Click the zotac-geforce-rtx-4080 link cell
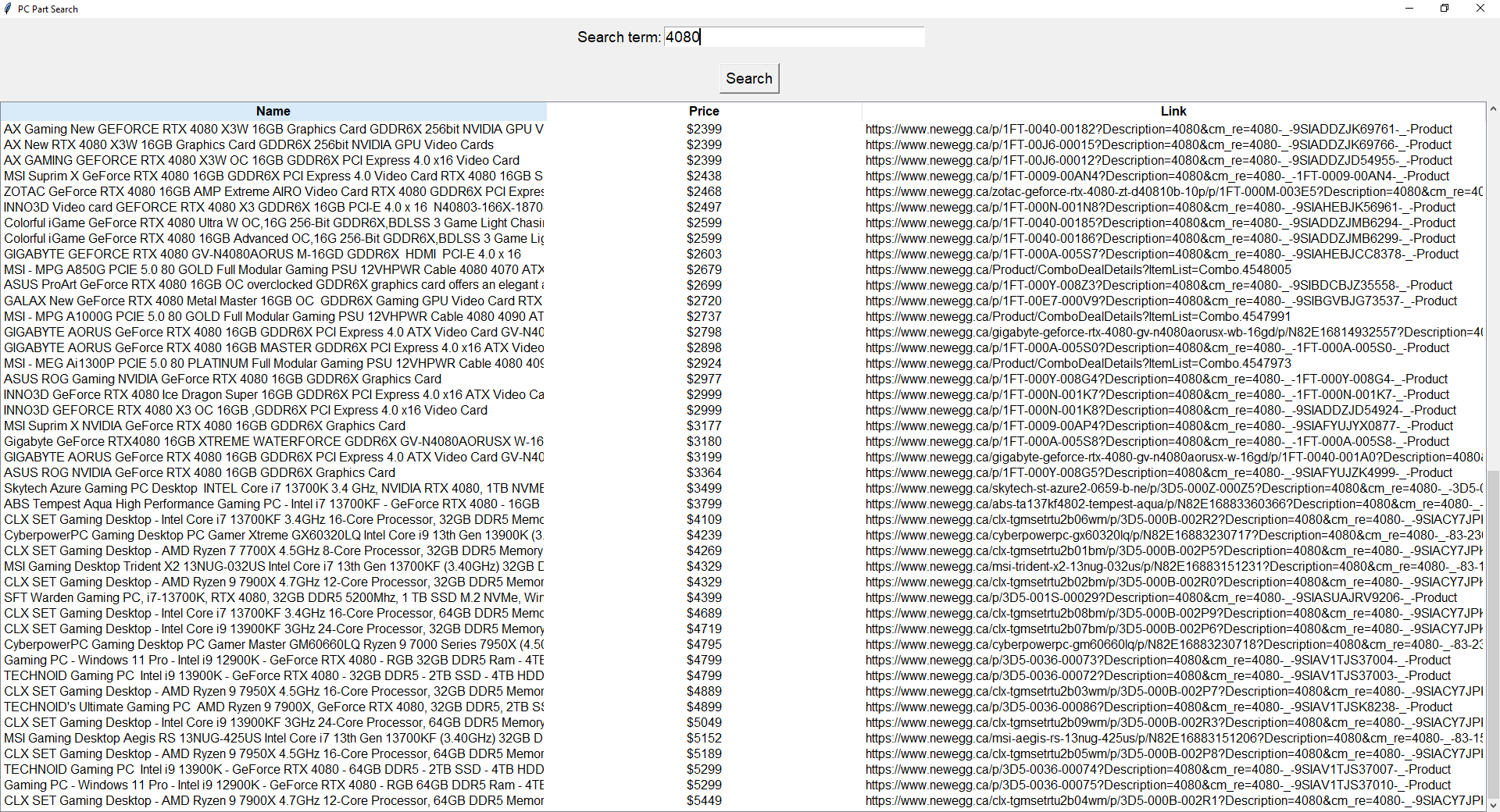The width and height of the screenshot is (1500, 812). point(1173,191)
